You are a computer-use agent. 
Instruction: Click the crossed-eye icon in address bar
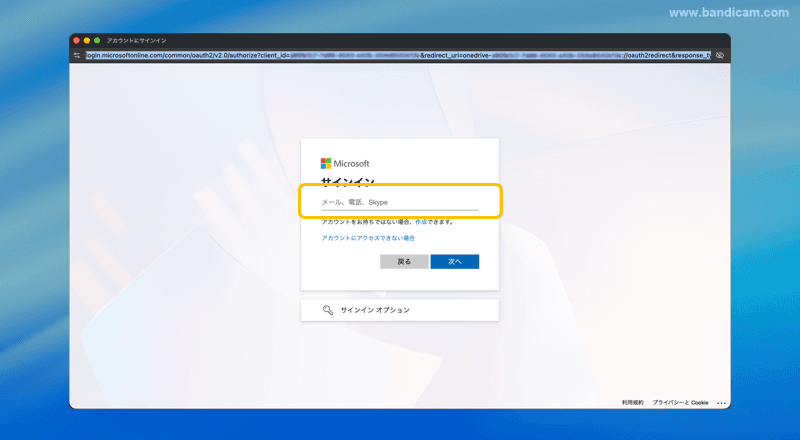(x=720, y=55)
